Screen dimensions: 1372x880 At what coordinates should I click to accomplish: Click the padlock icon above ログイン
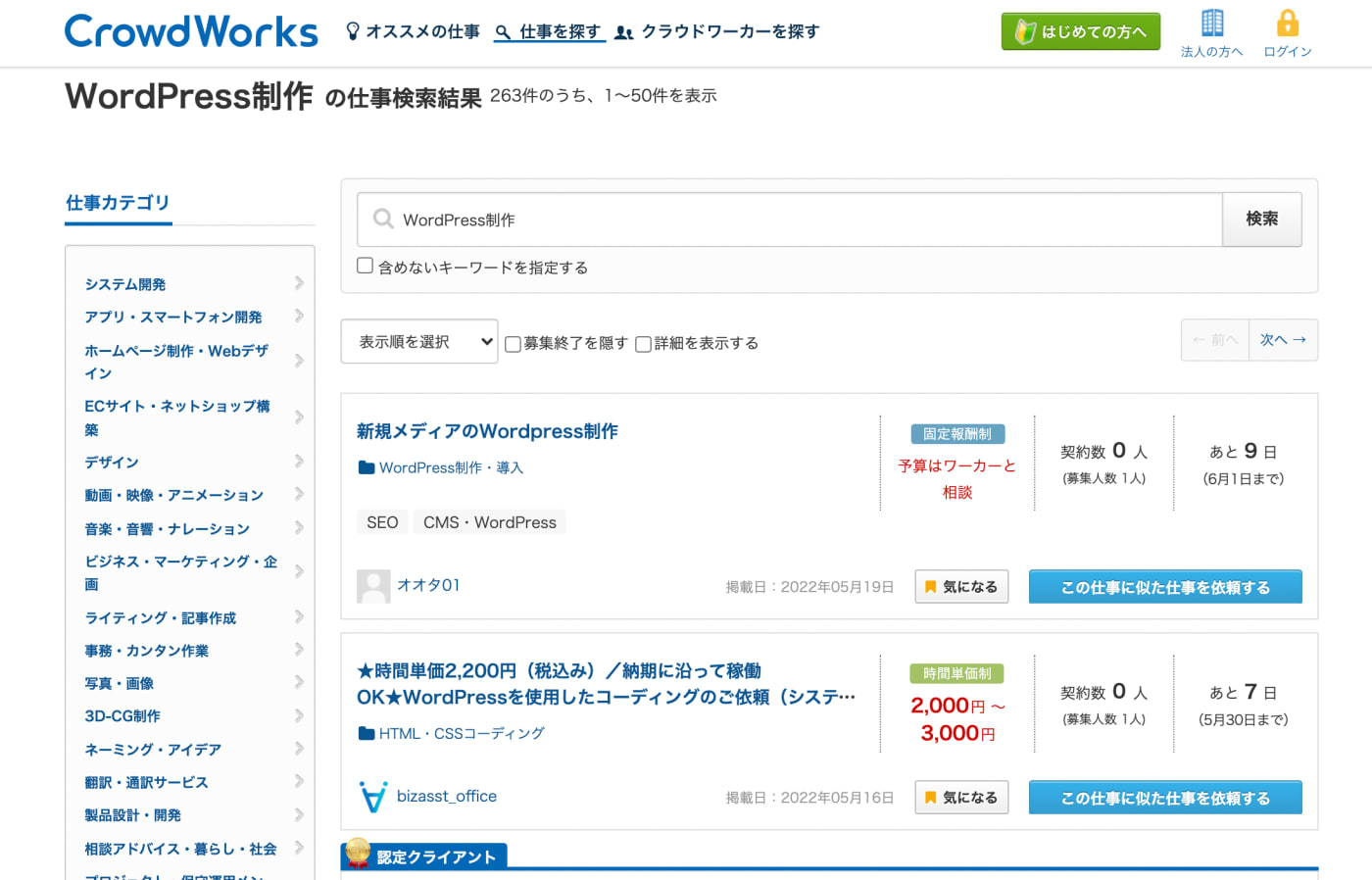[1288, 23]
